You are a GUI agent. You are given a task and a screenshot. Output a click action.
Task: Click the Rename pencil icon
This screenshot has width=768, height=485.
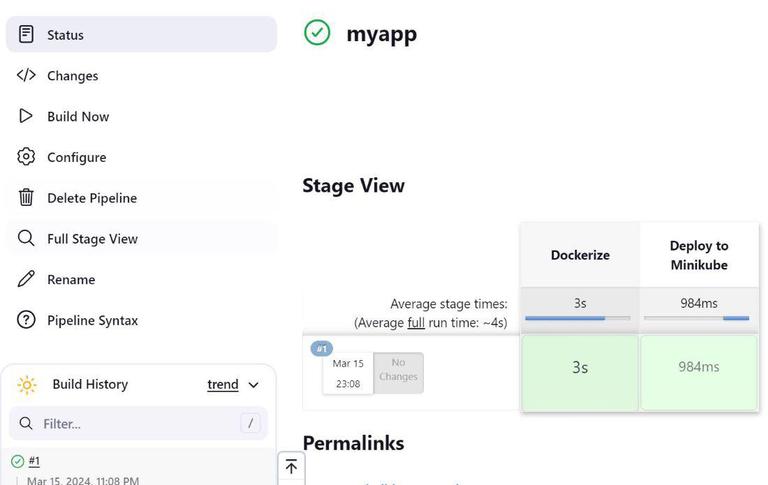coord(27,280)
